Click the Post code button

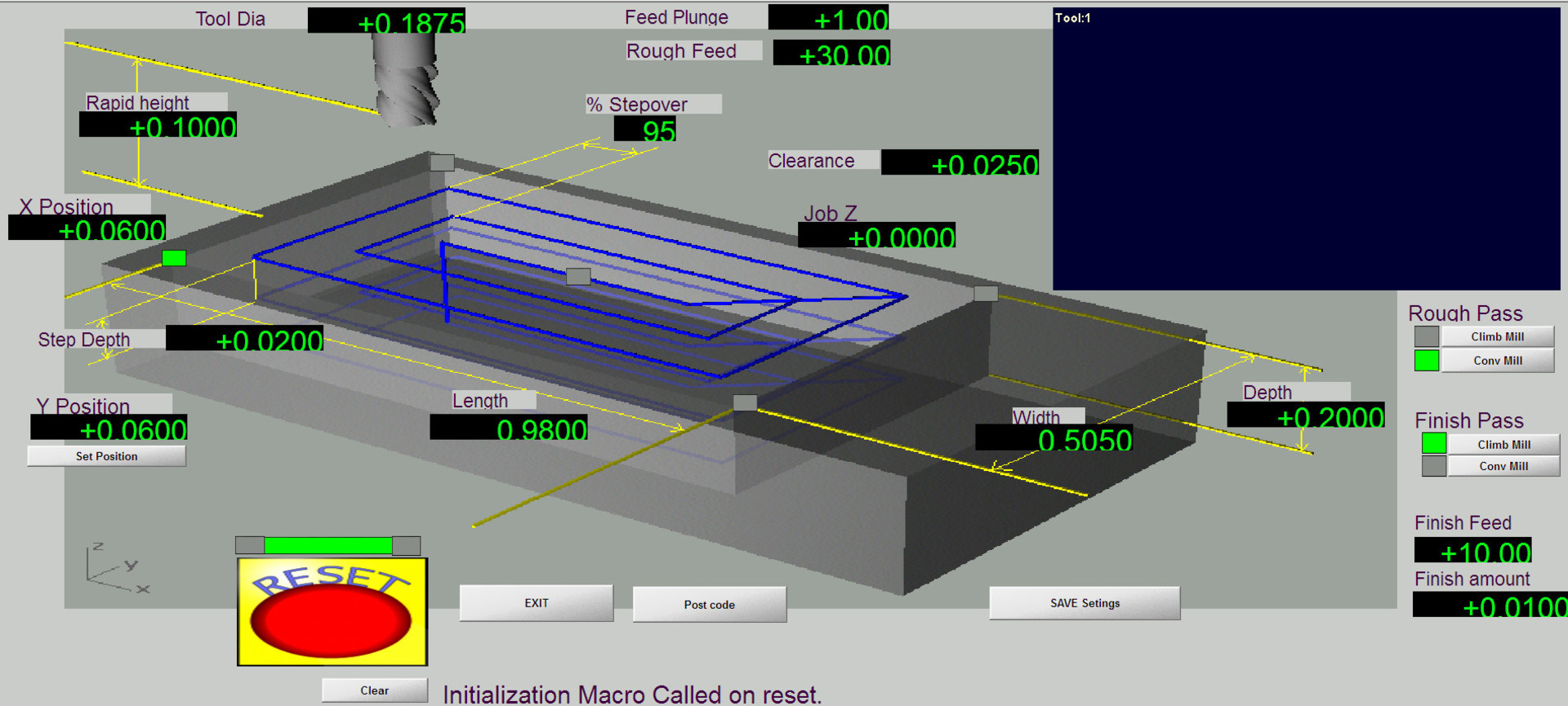(x=709, y=605)
